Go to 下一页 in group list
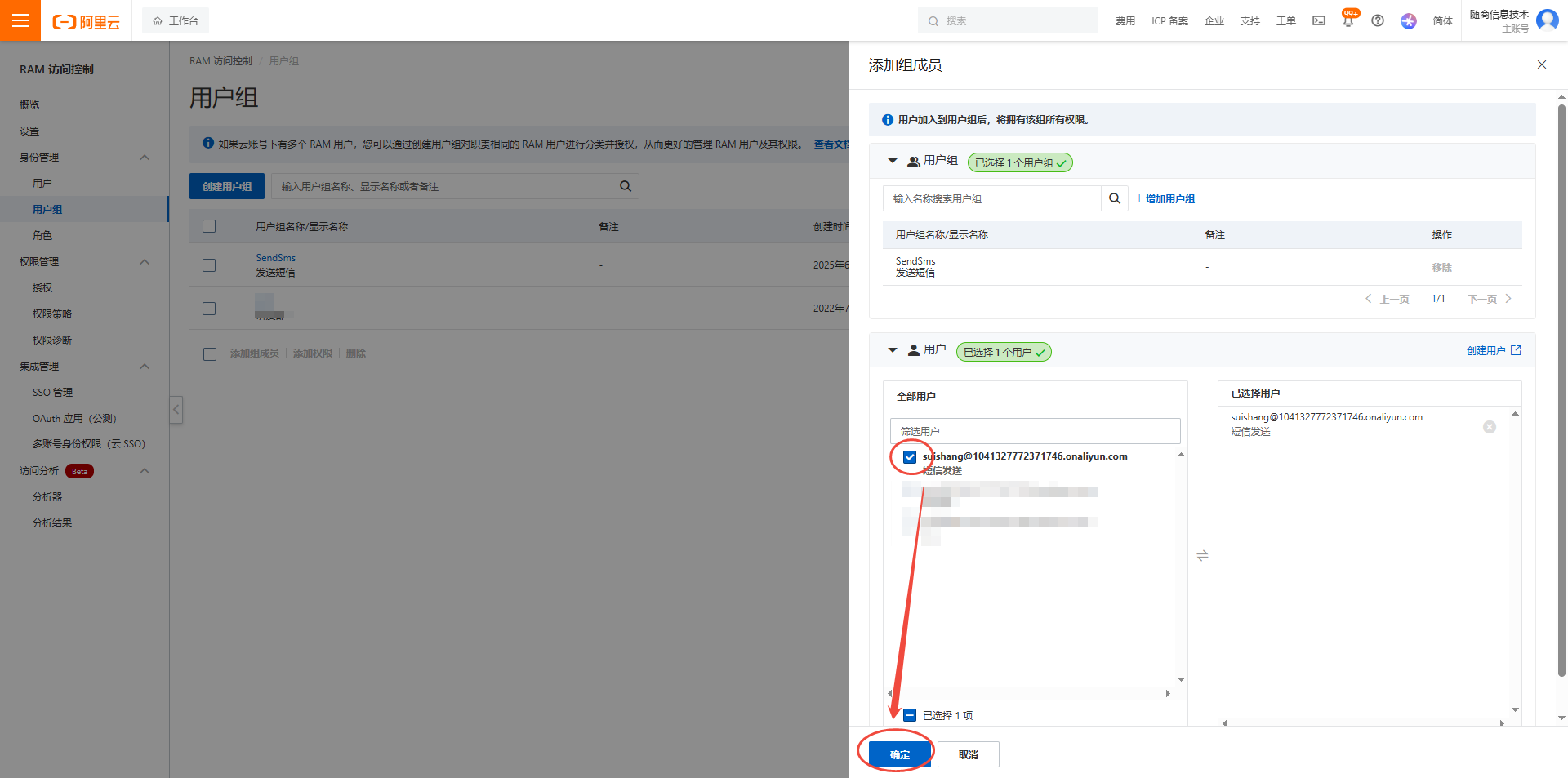The width and height of the screenshot is (1568, 778). point(1490,299)
